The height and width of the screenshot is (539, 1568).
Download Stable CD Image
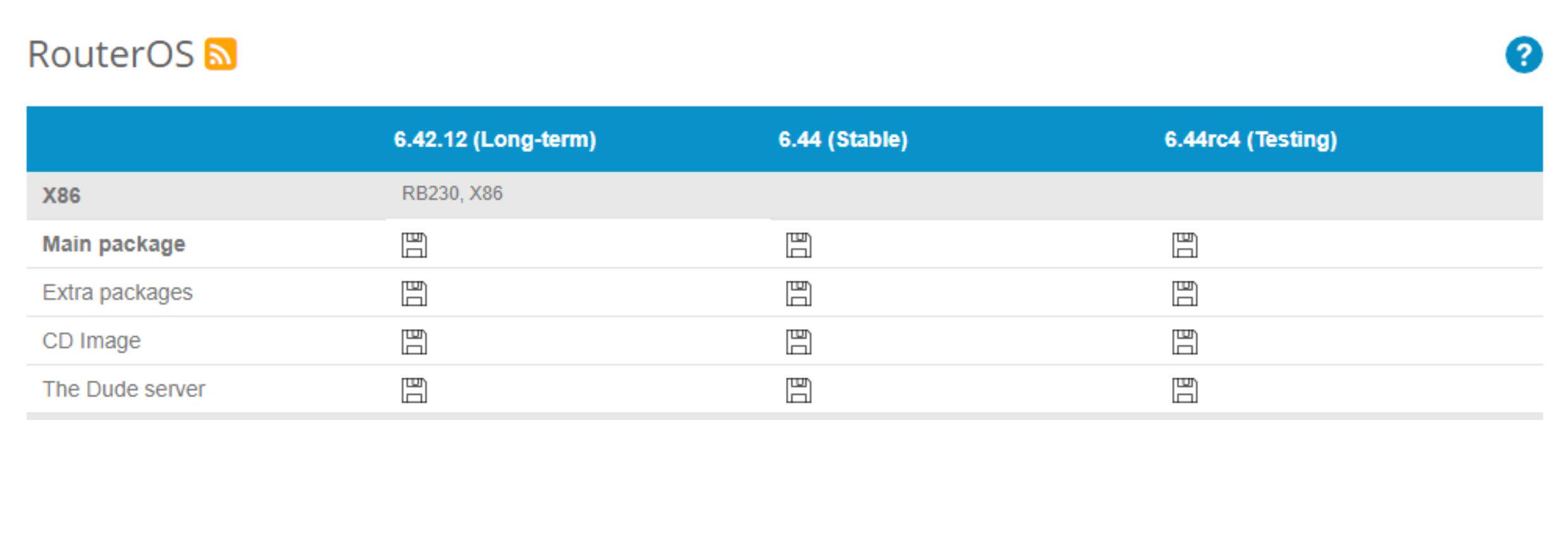(x=799, y=342)
